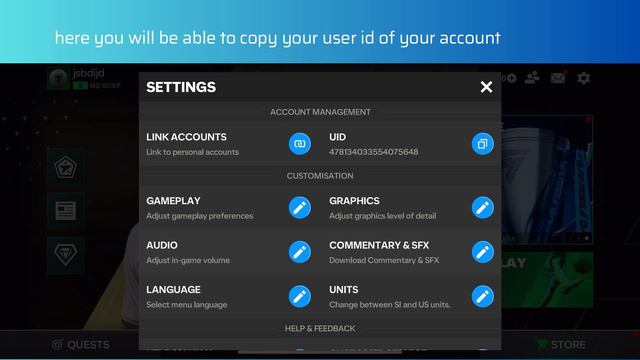This screenshot has width=640, height=360.
Task: Click the LANGUAGE label
Action: [173, 290]
